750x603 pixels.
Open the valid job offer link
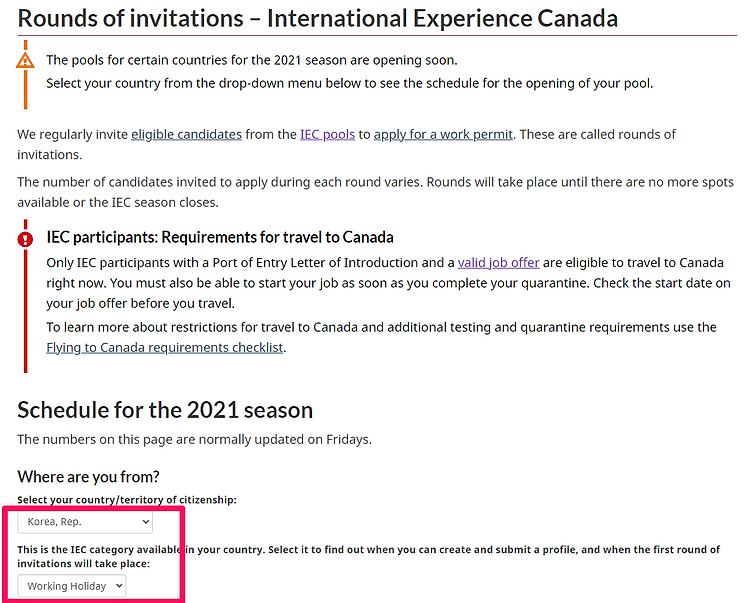click(x=498, y=263)
